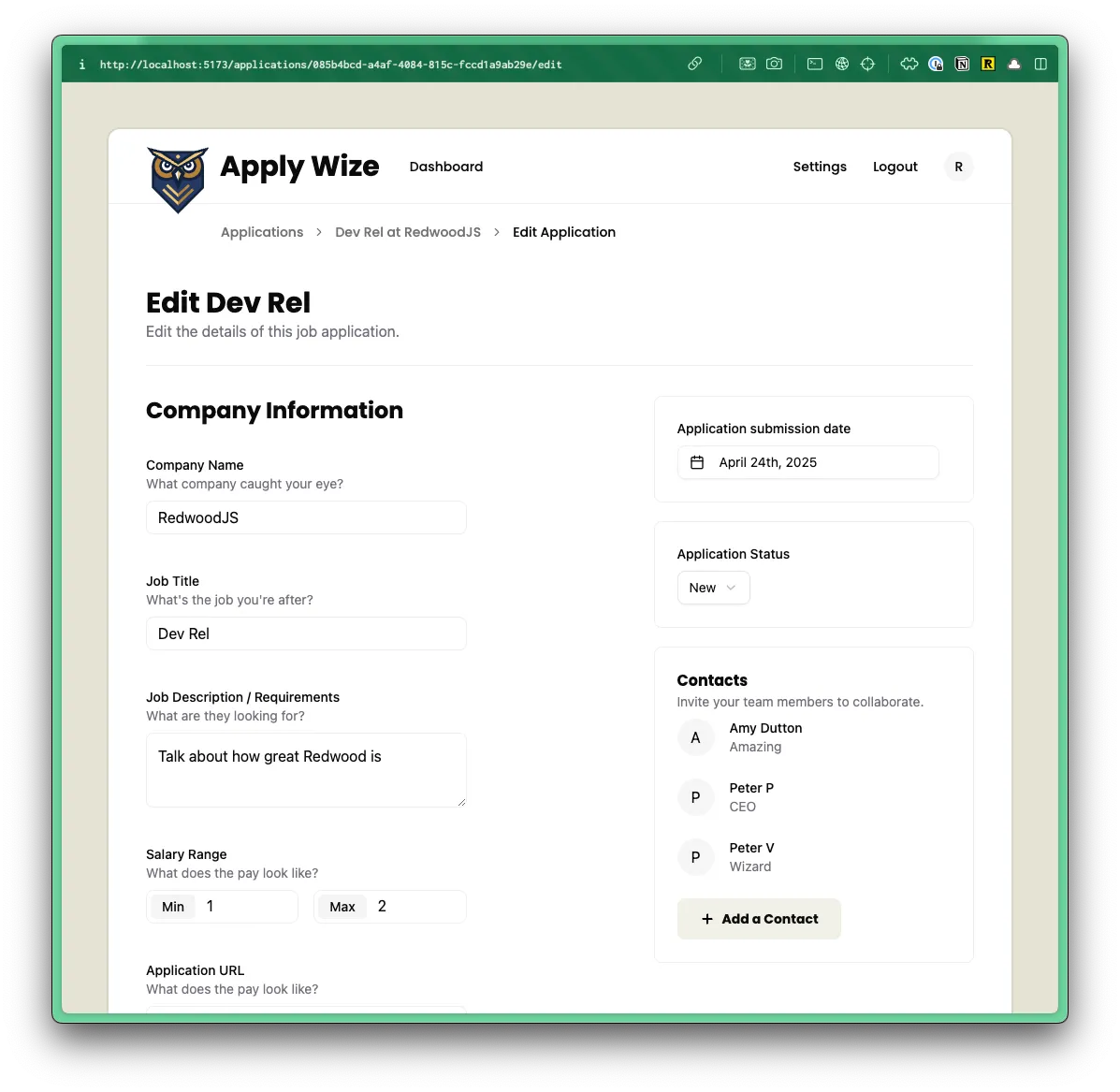The height and width of the screenshot is (1092, 1120).
Task: Open the terminal console icon in toolbar
Action: click(815, 64)
